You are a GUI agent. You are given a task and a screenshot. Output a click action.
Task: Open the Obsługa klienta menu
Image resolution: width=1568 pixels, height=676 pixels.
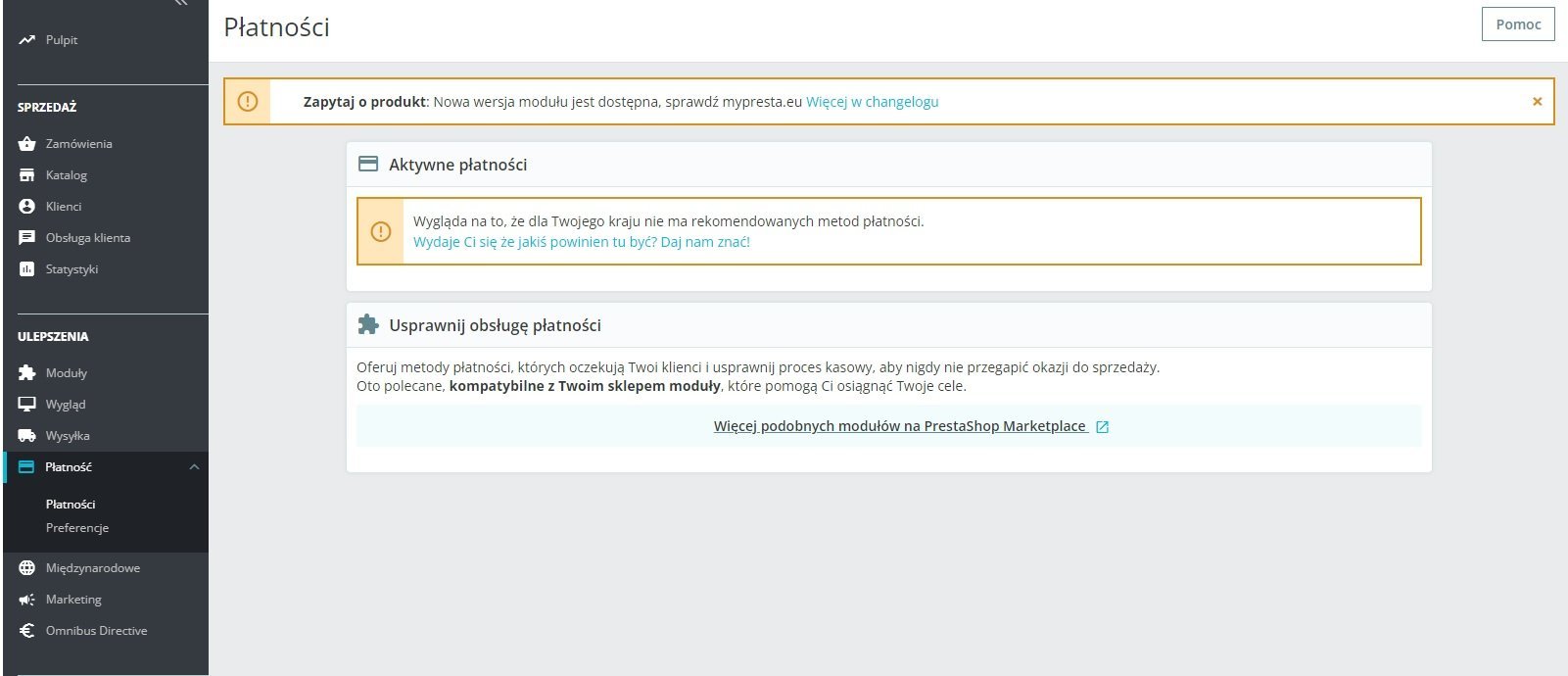87,238
